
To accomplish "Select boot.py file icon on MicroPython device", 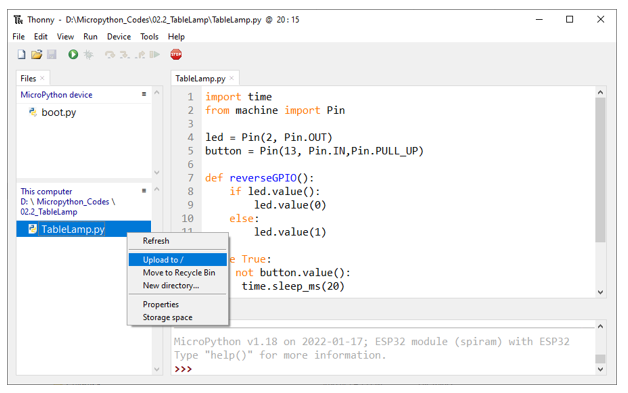I will pyautogui.click(x=32, y=112).
